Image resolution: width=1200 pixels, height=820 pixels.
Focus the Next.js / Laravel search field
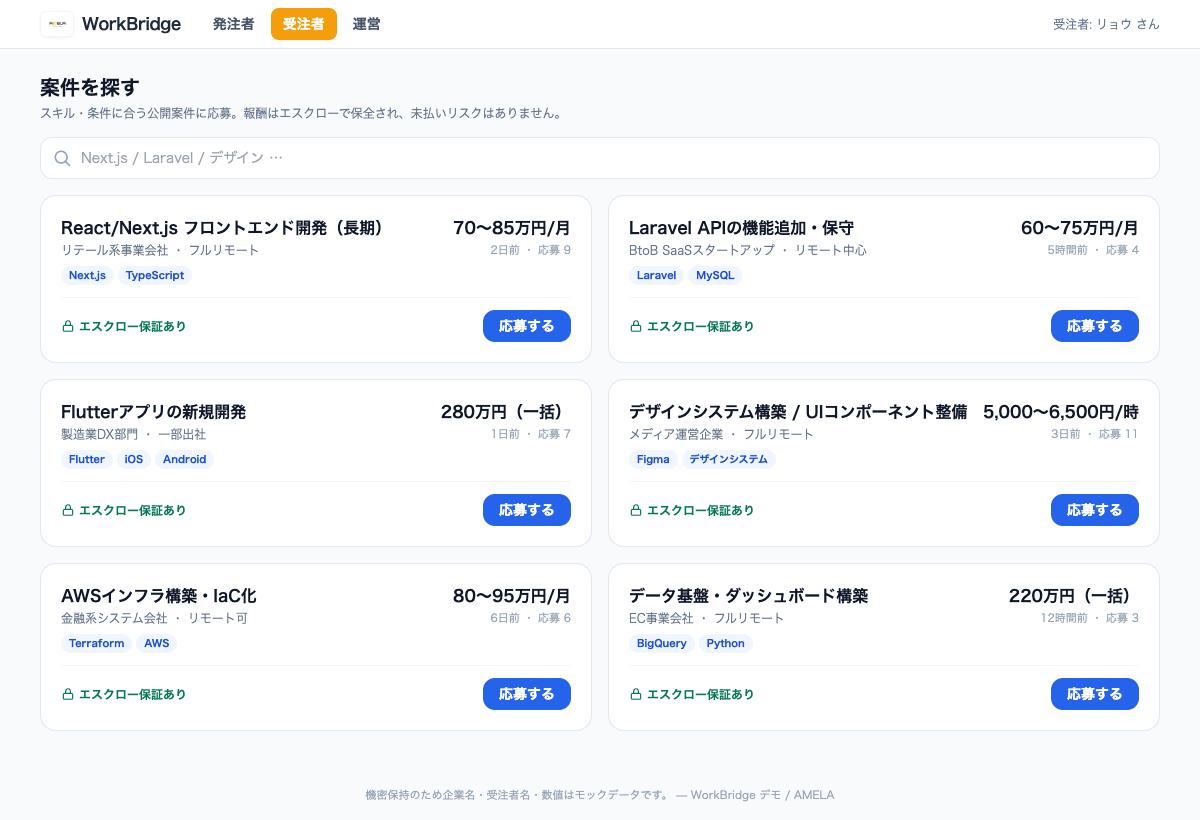pyautogui.click(x=600, y=158)
